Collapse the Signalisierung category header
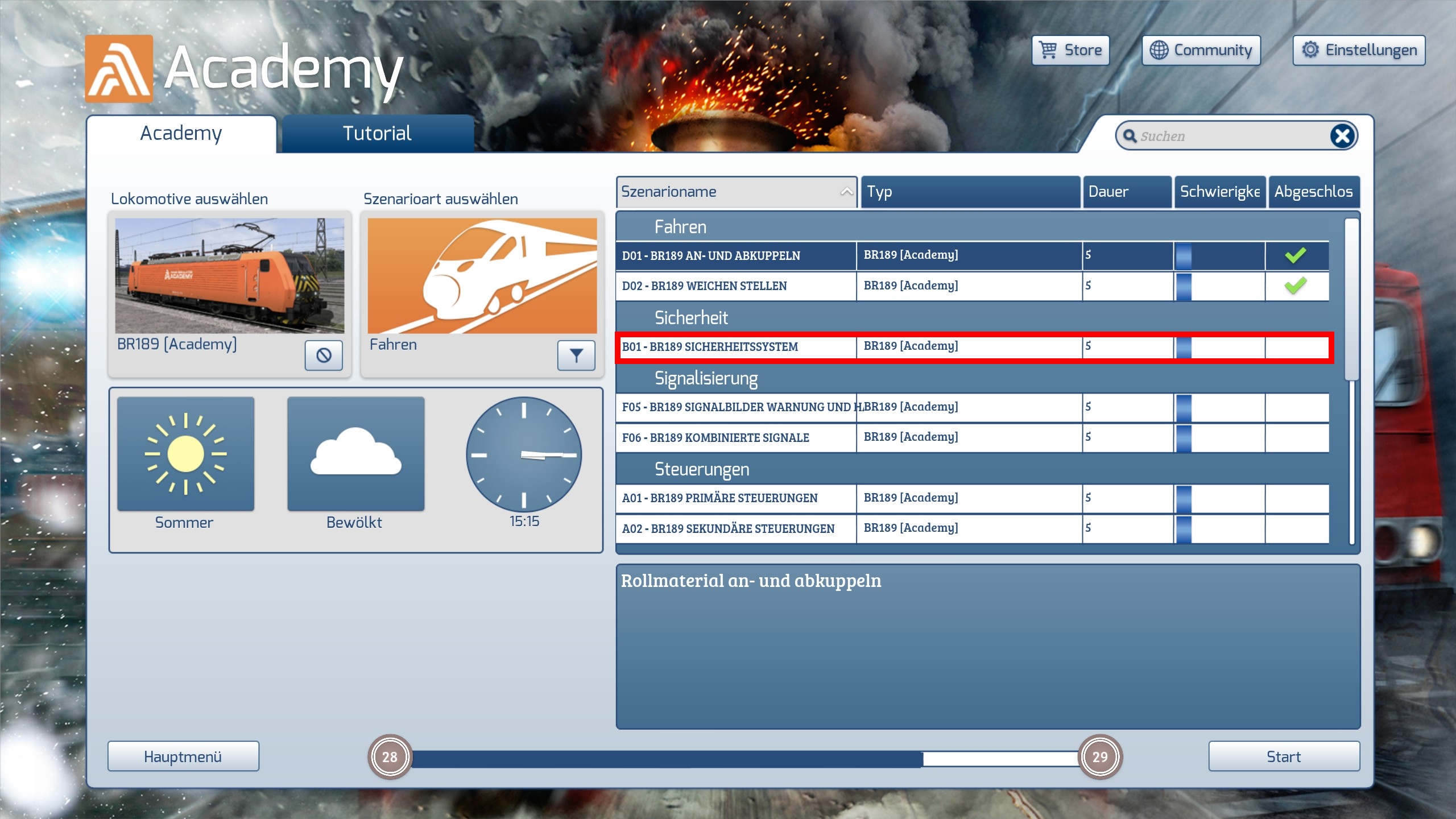Screen dimensions: 1456x819 click(706, 378)
